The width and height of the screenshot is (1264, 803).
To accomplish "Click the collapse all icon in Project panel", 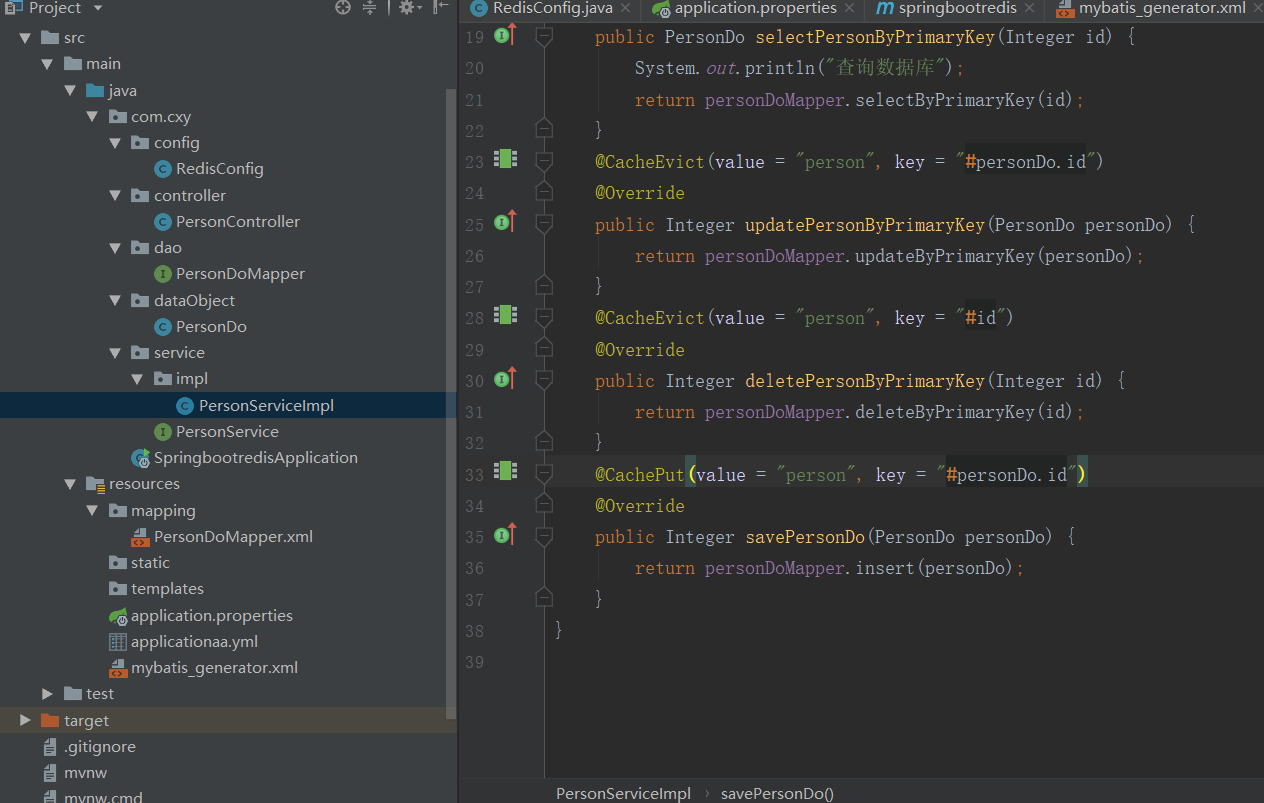I will 369,8.
